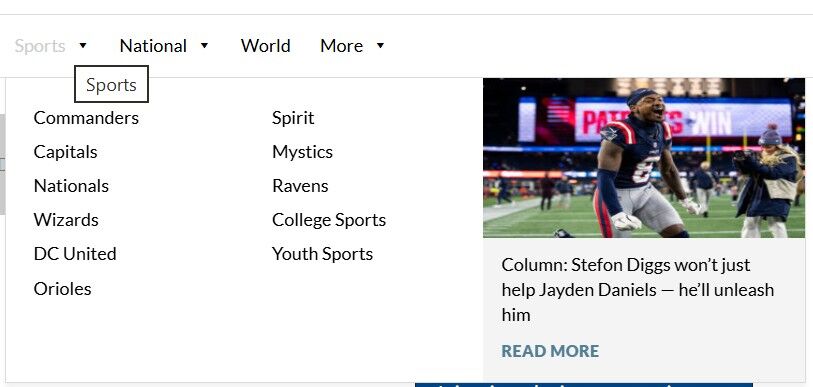Image resolution: width=813 pixels, height=387 pixels.
Task: Open the Capitals link
Action: [x=65, y=152]
